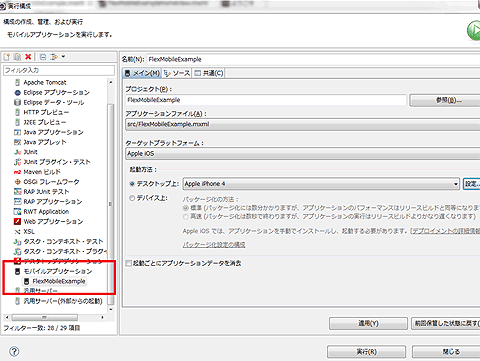Viewport: 480px width, 361px height.
Task: Collapse all tree items icon
Action: (43, 57)
